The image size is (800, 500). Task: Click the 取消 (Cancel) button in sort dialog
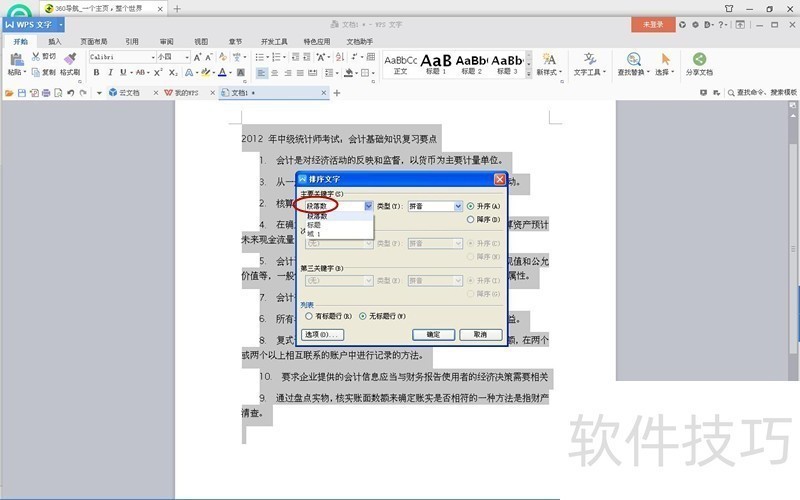(481, 335)
